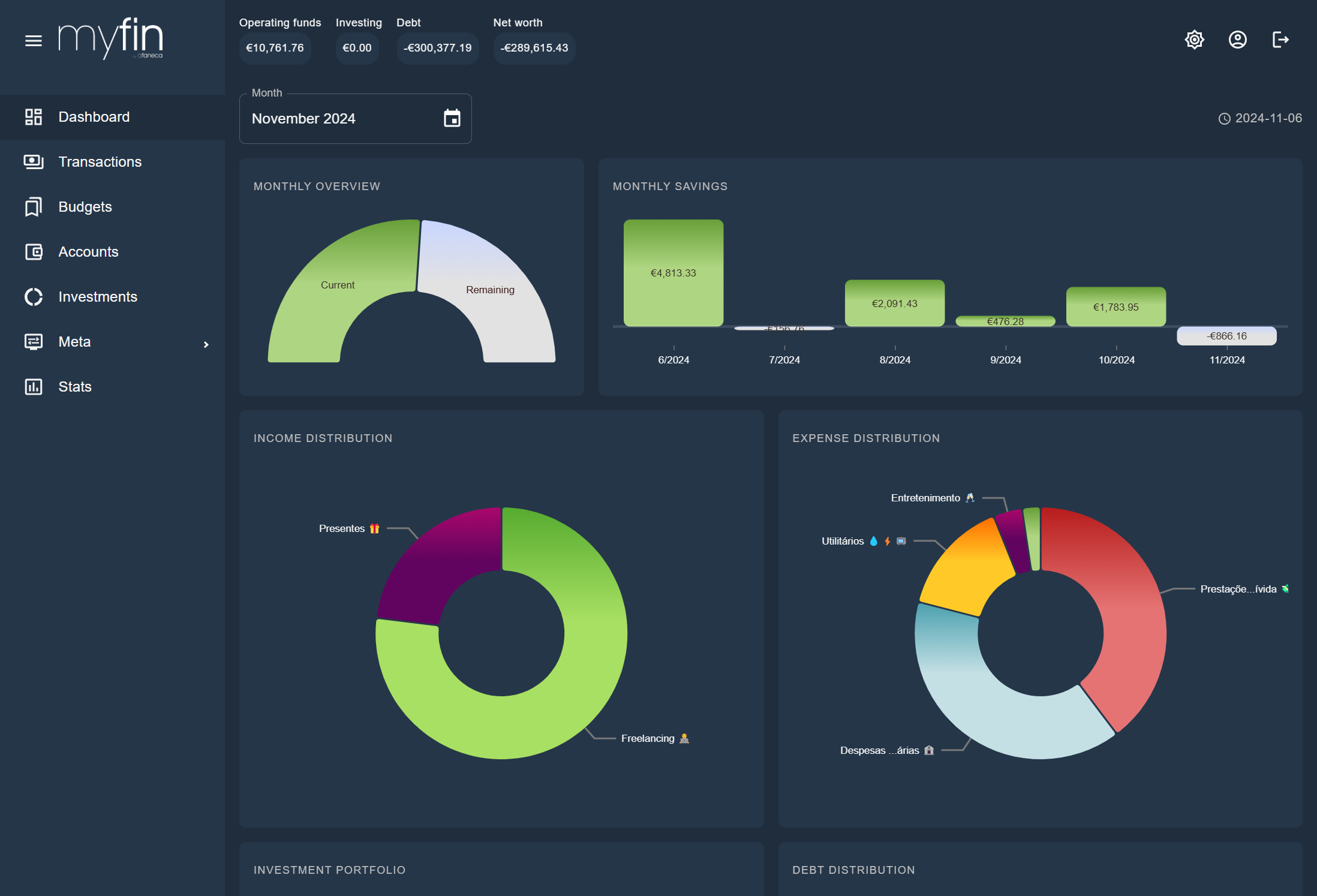The image size is (1317, 896).
Task: Click the Stats chart icon
Action: point(34,387)
